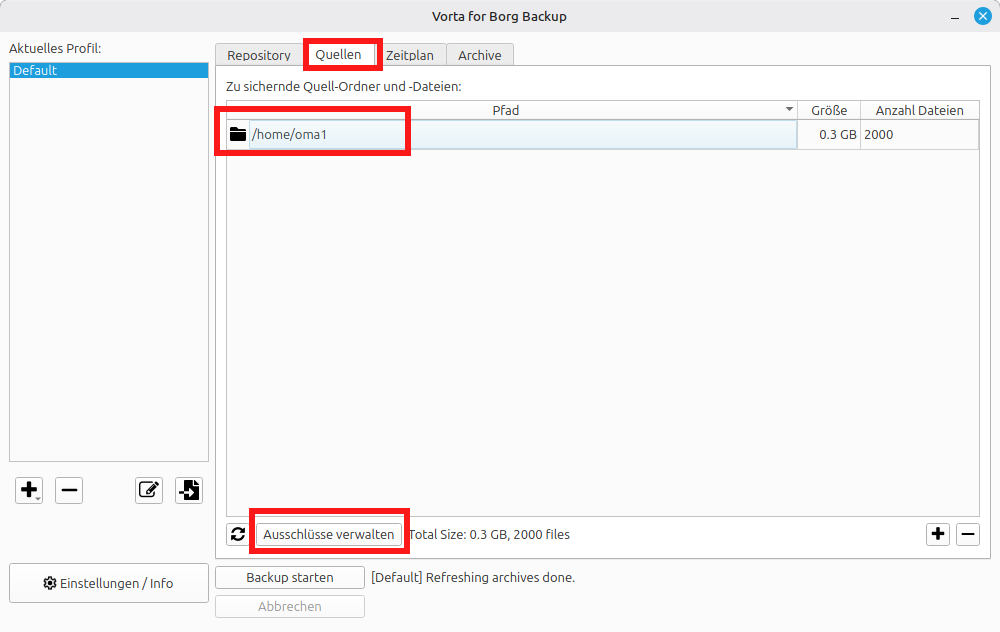
Task: Sort by the Größe column header
Action: point(829,110)
